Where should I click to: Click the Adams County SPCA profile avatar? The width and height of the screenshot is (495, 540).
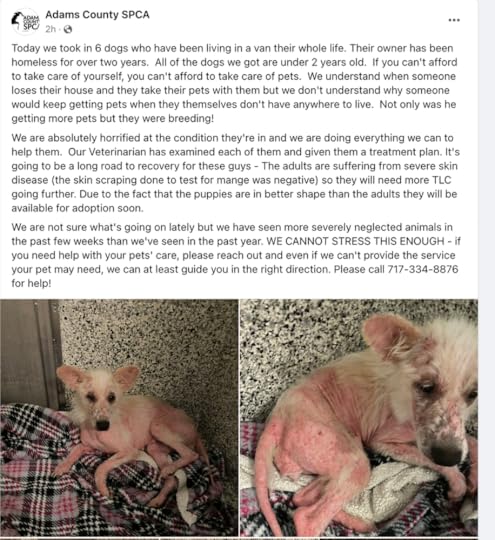tap(25, 22)
